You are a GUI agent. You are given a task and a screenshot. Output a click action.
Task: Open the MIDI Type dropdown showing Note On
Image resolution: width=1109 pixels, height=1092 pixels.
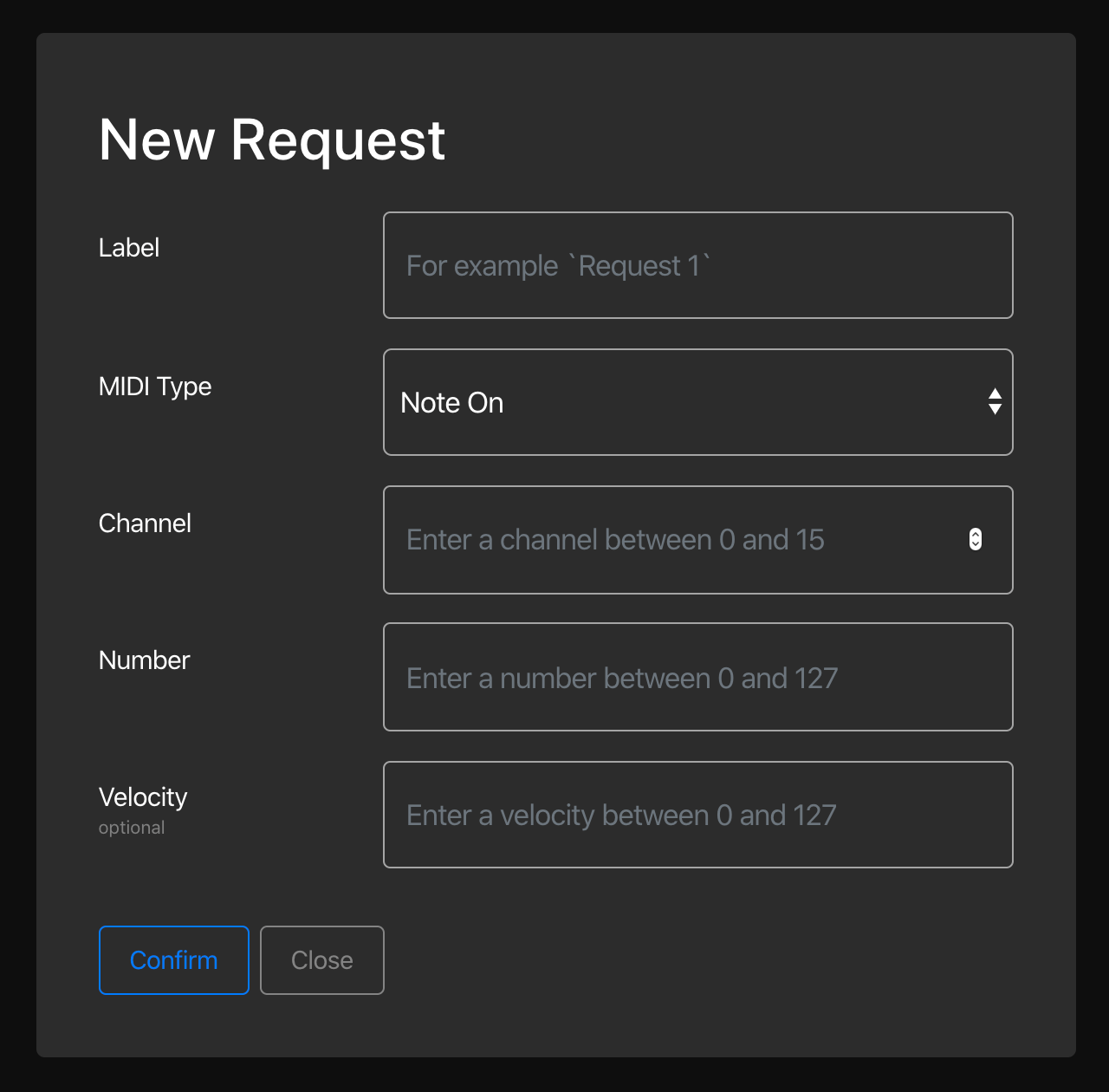click(676, 402)
